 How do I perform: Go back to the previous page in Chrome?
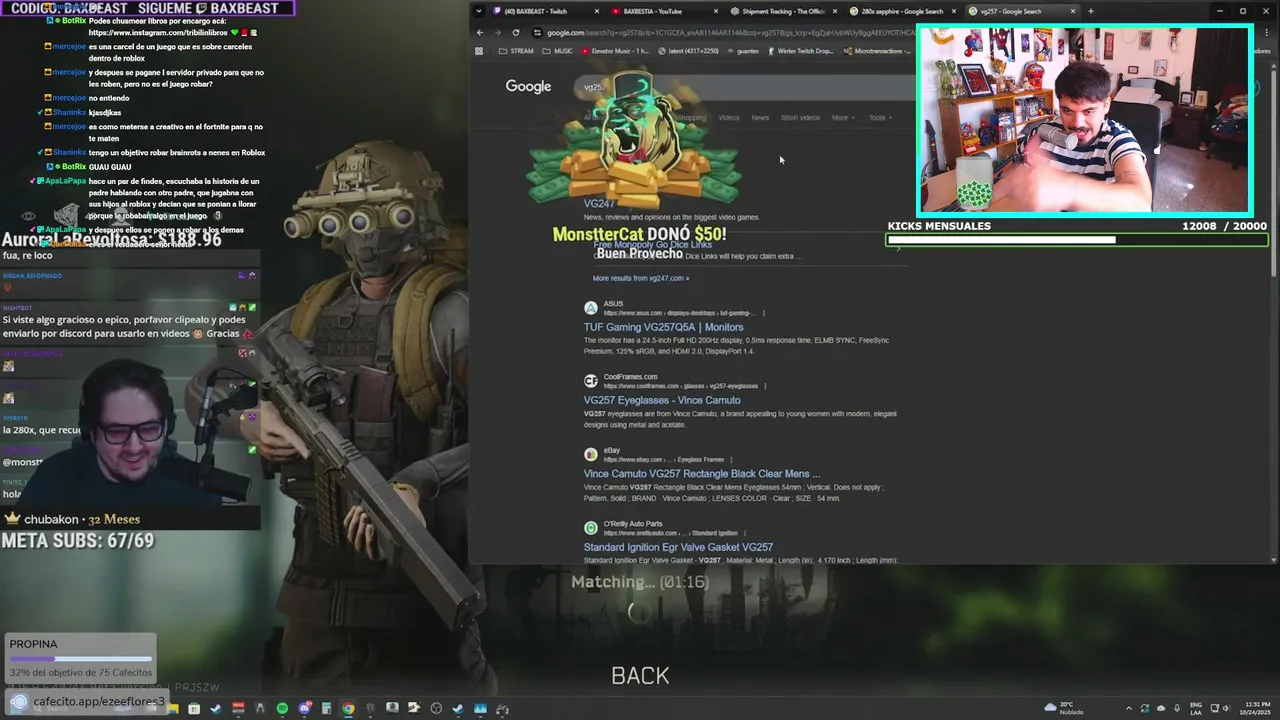480,32
